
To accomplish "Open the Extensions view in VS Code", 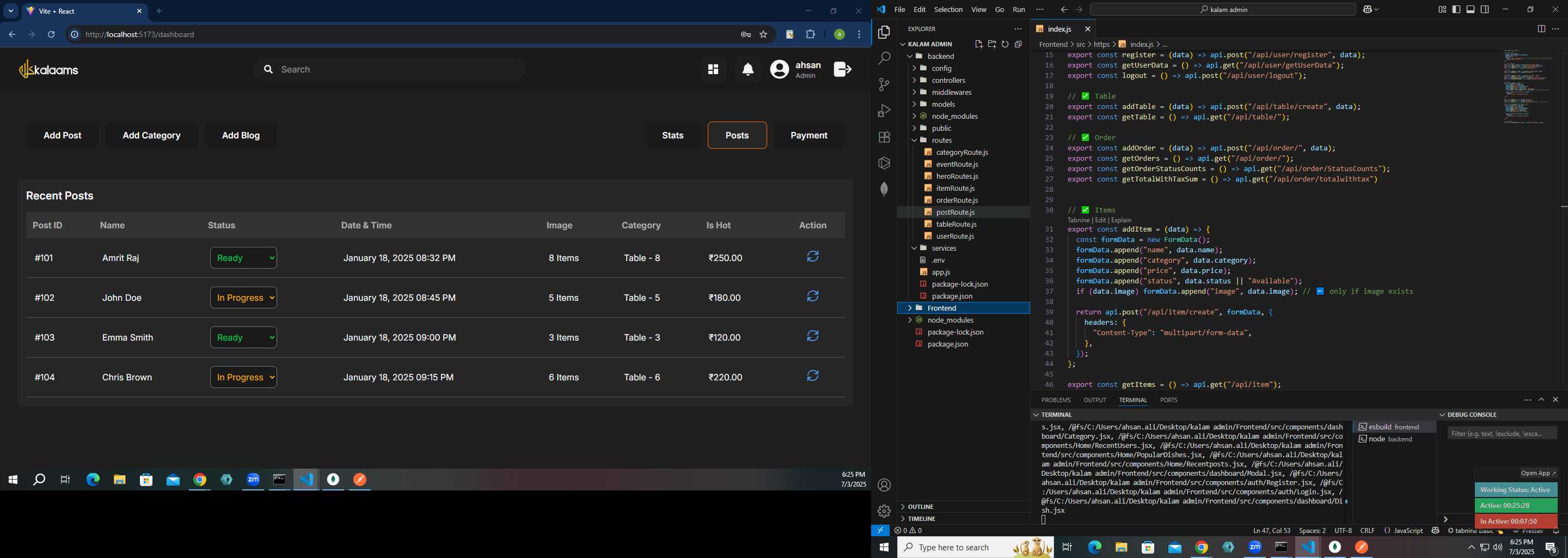I will click(884, 137).
